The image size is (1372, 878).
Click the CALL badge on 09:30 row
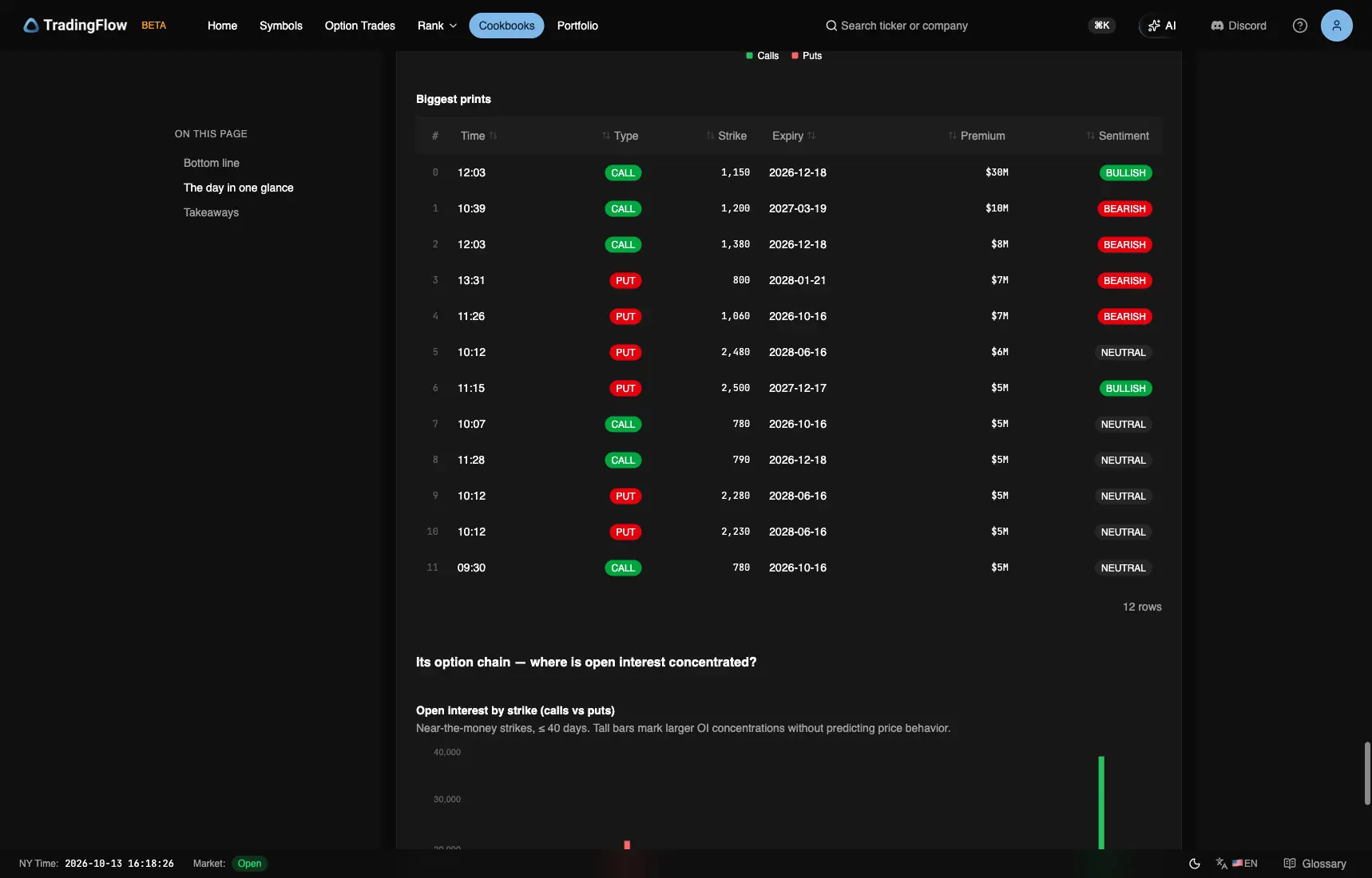(623, 568)
